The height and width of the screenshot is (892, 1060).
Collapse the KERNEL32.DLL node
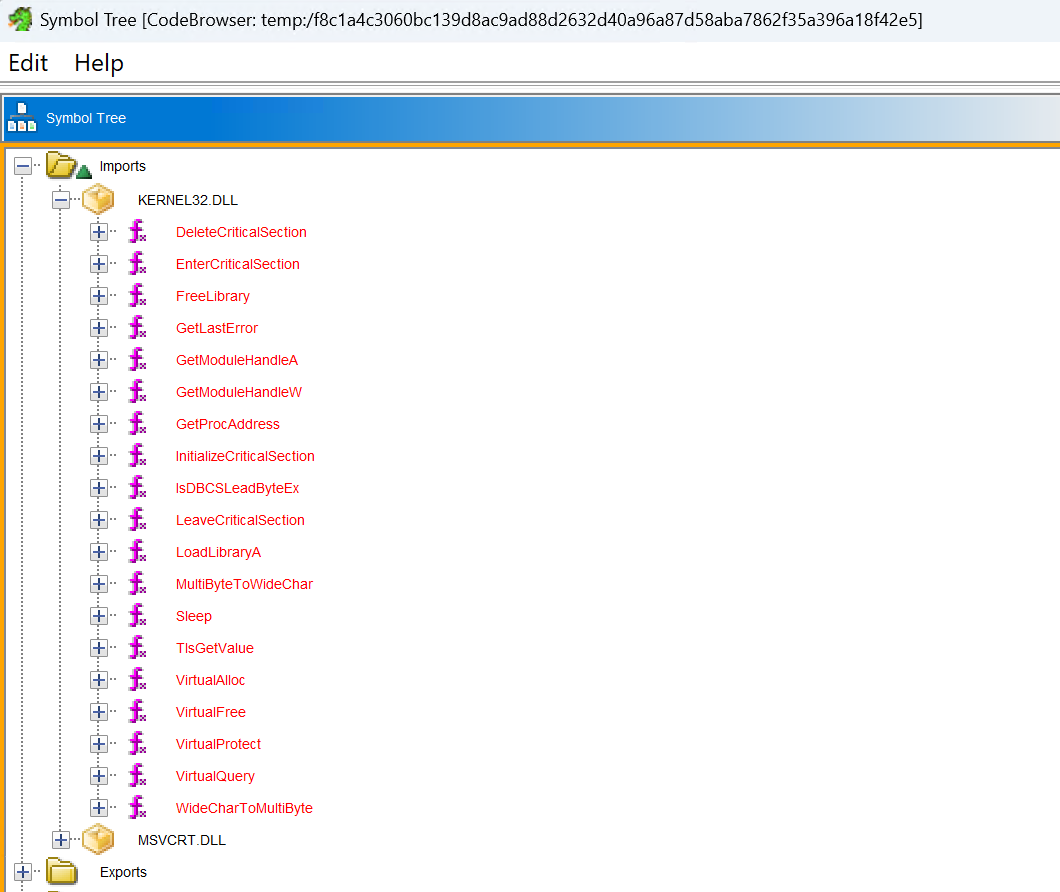(61, 200)
